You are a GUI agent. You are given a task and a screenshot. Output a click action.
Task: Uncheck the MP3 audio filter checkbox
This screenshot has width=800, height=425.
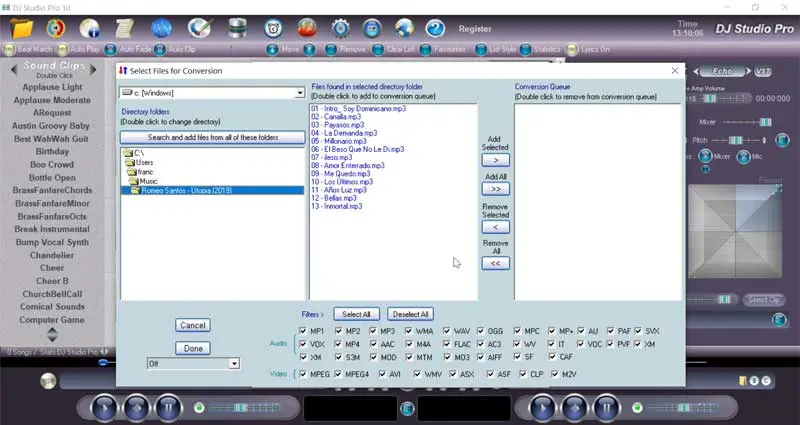(373, 331)
